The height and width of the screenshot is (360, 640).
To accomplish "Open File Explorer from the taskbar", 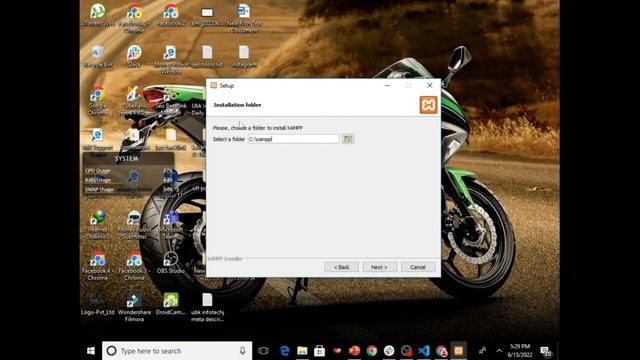I will pyautogui.click(x=302, y=351).
